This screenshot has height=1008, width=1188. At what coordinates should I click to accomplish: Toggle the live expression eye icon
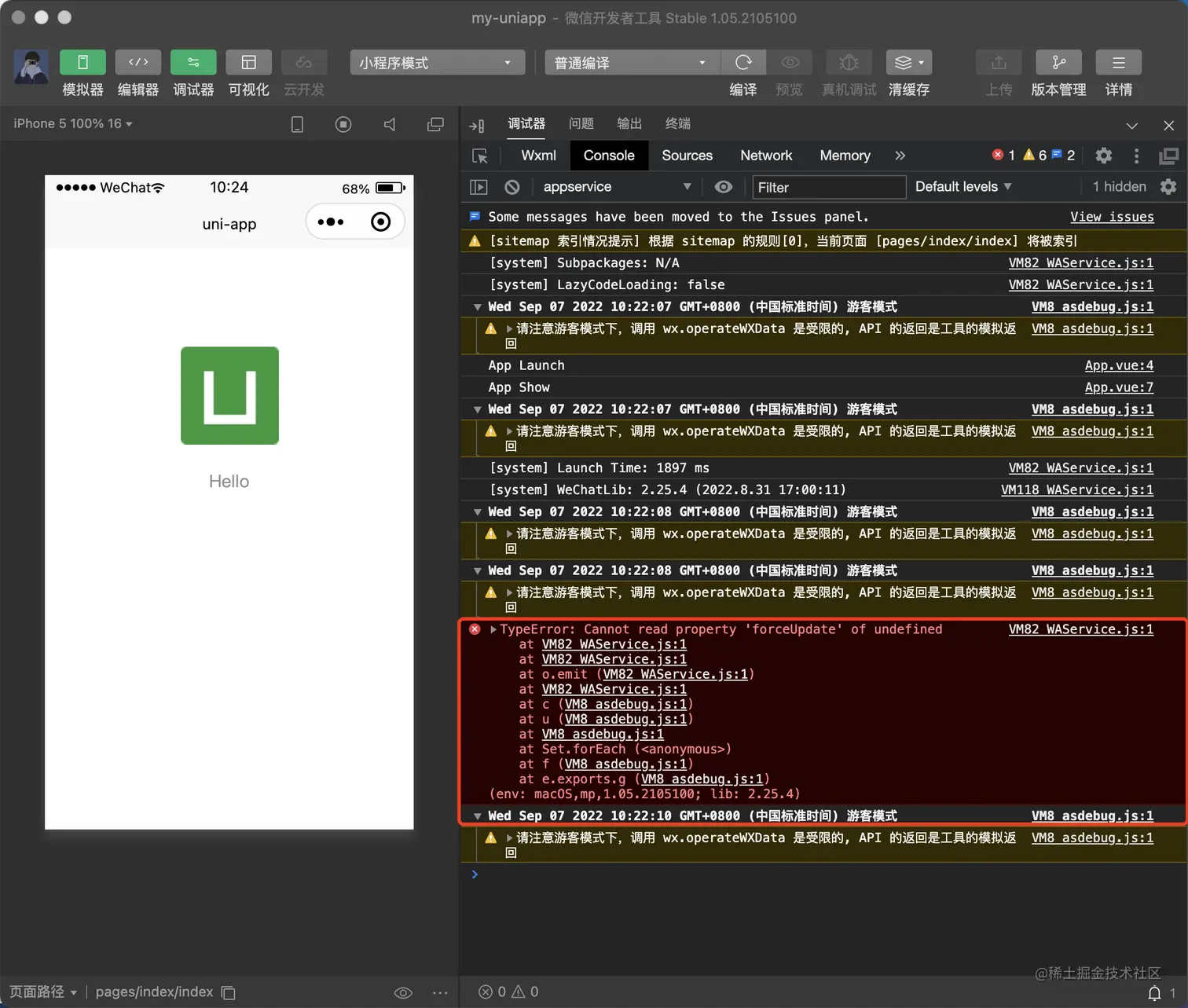tap(723, 187)
